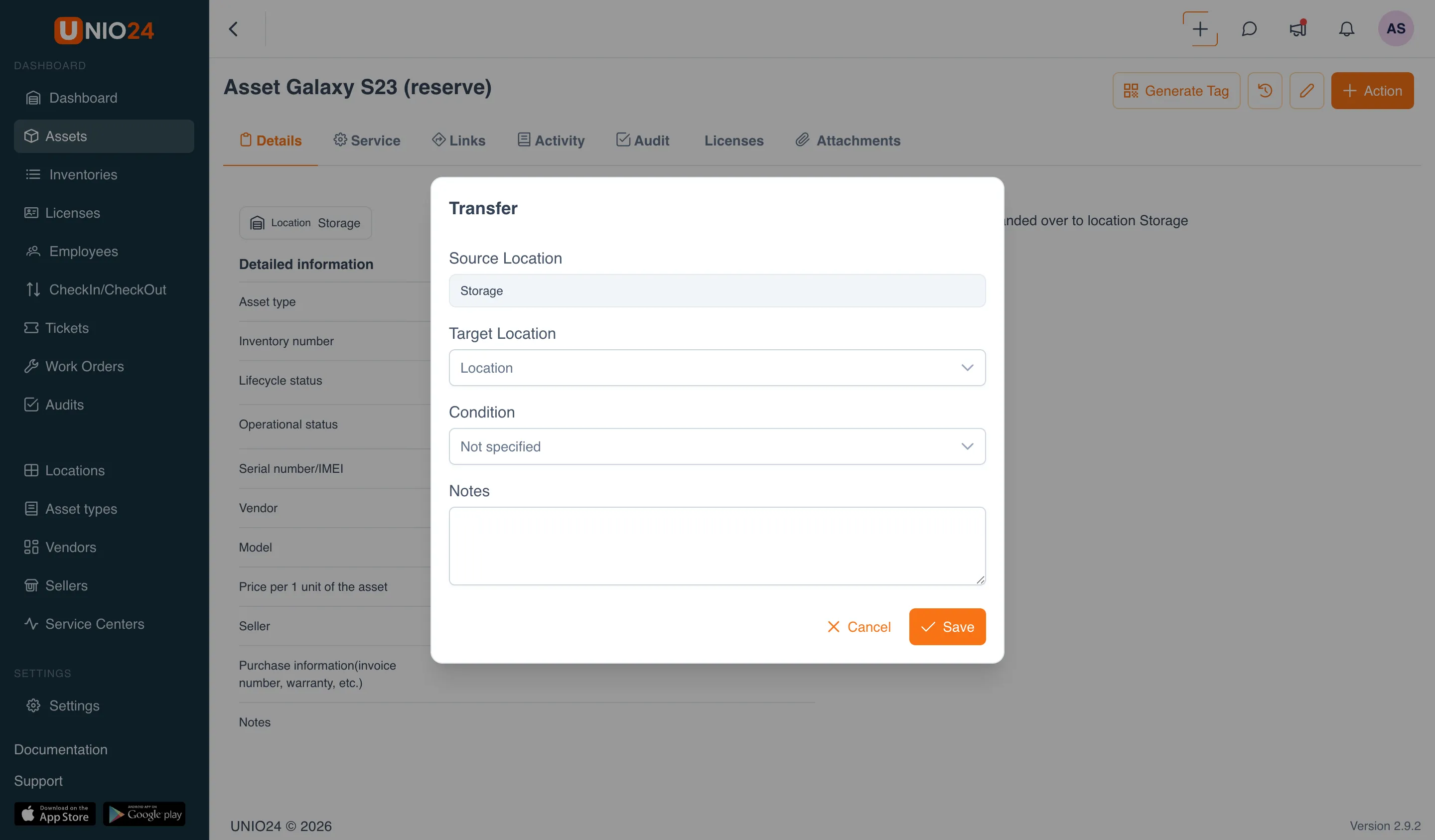Switch to the Audit tab
1435x840 pixels.
coord(643,140)
